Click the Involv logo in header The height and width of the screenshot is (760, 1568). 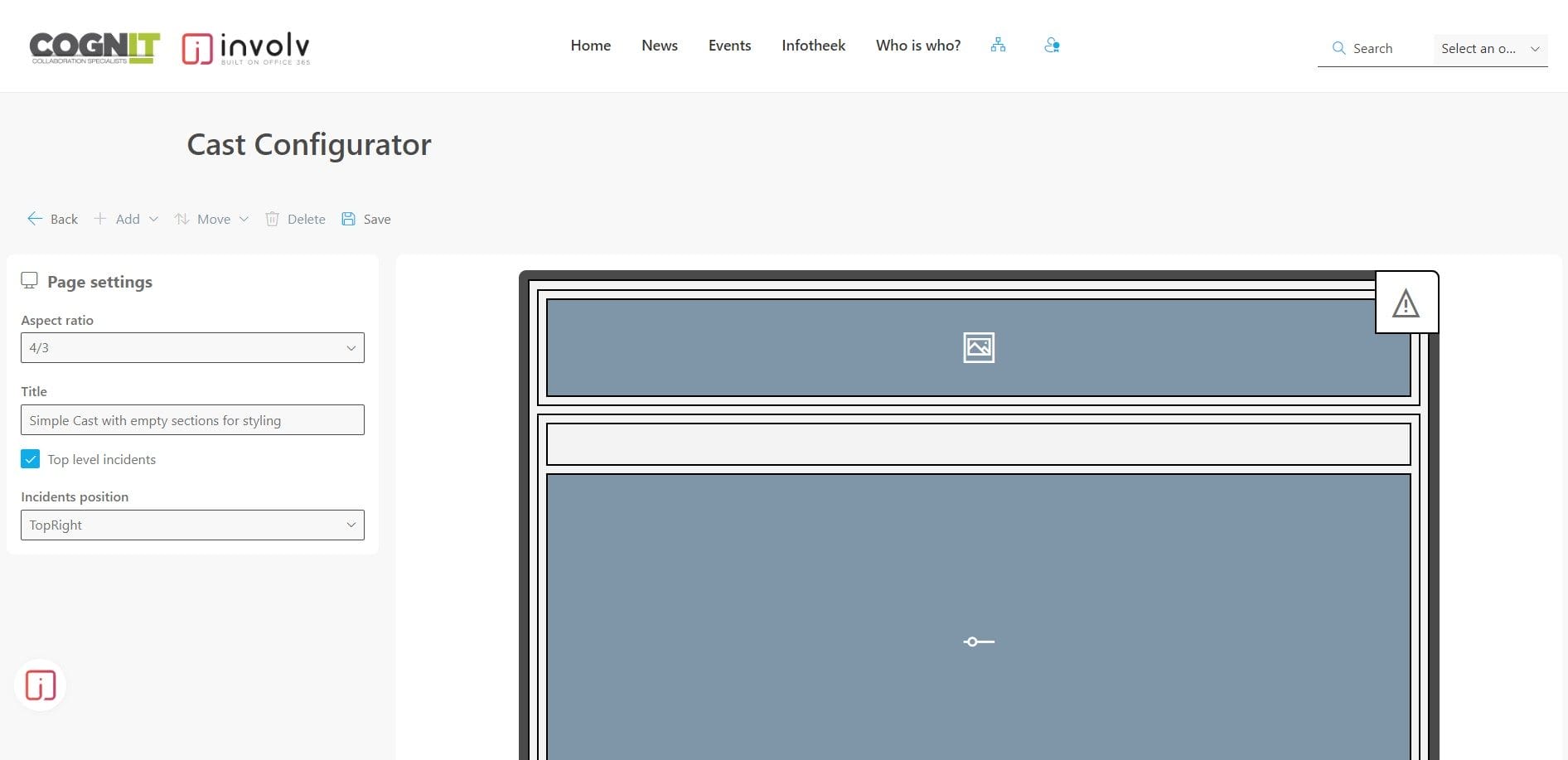(x=246, y=48)
